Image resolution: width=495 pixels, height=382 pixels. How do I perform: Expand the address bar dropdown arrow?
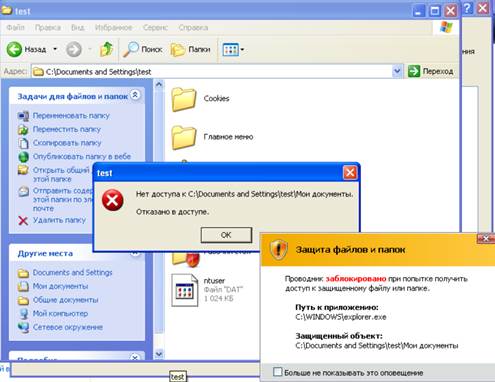(x=397, y=71)
